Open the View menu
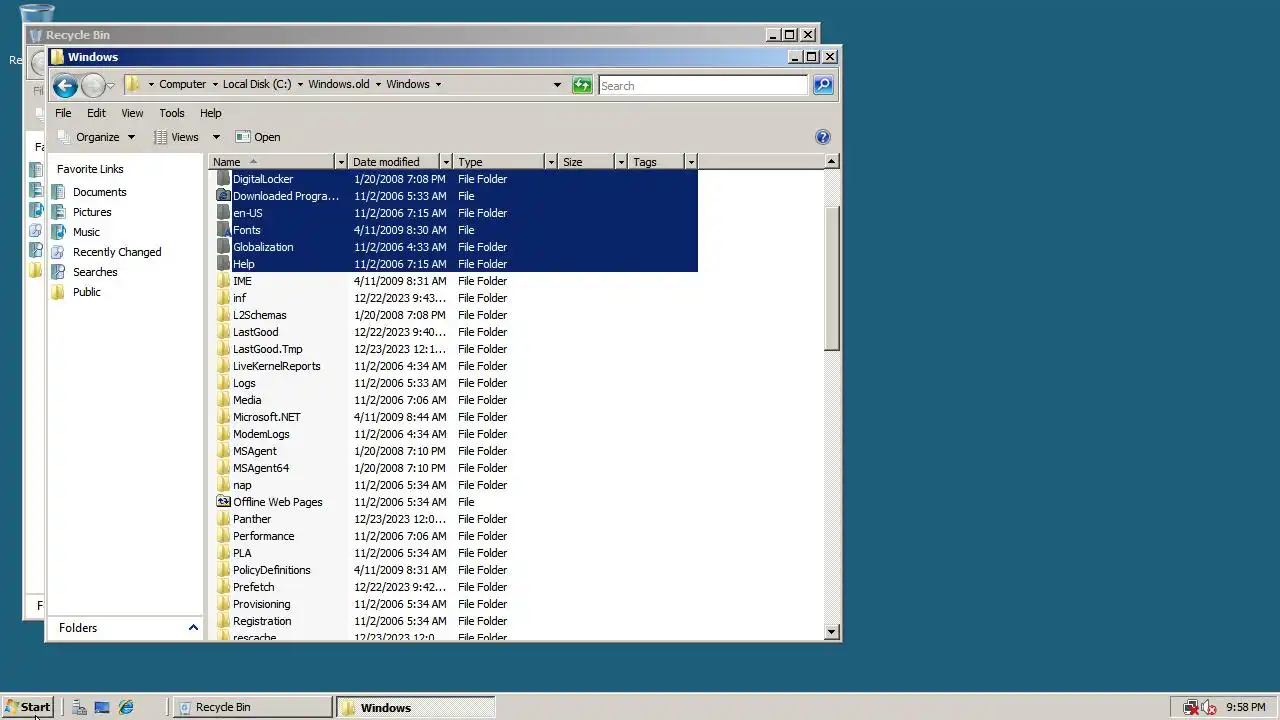 (x=132, y=113)
